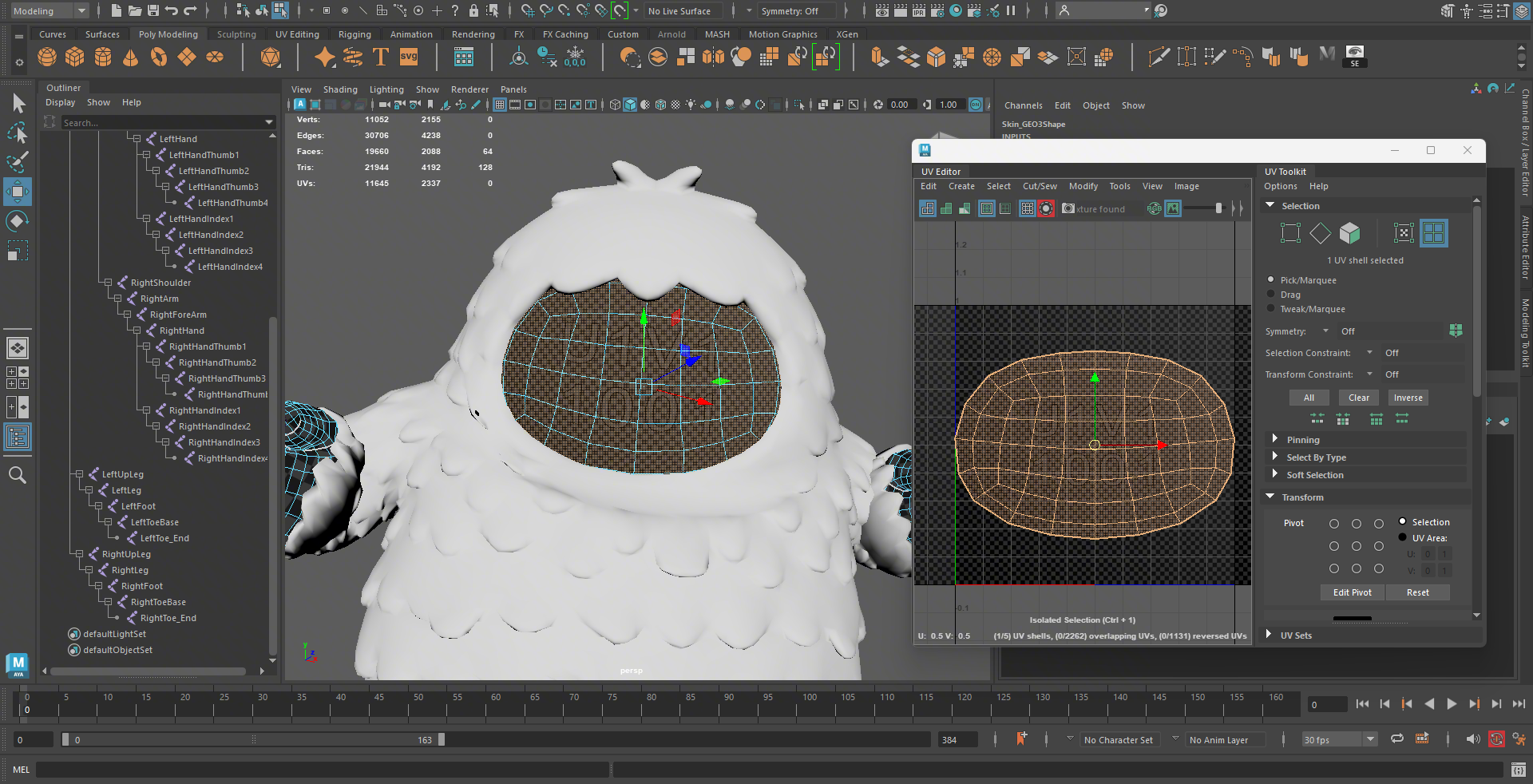This screenshot has height=784, width=1533.
Task: Click the UV shell selection mode icon
Action: click(x=1433, y=233)
